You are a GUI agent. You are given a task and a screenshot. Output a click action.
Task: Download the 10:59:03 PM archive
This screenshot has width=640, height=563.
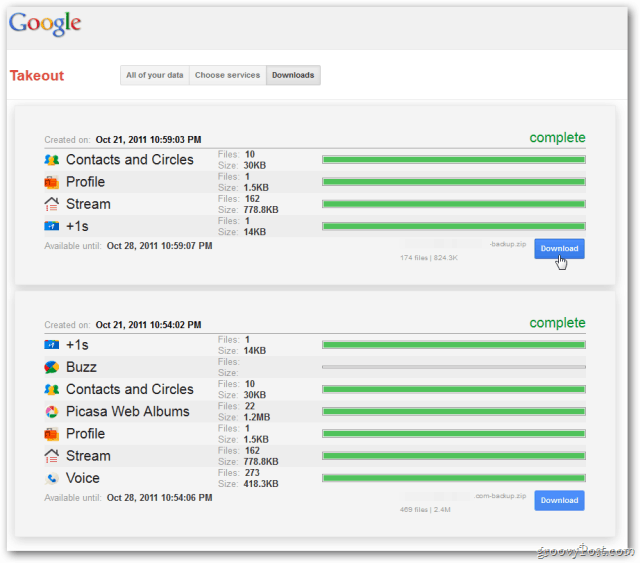[x=559, y=248]
